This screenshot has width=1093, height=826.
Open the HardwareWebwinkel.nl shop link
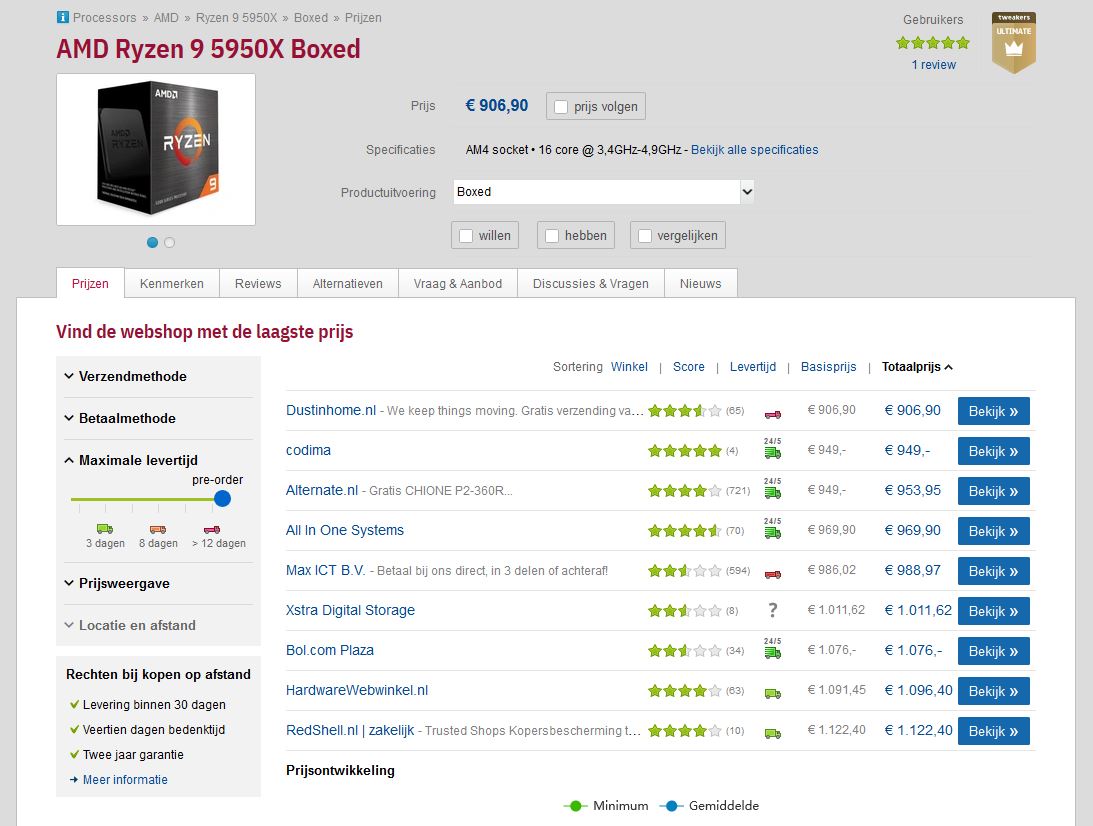coord(357,690)
